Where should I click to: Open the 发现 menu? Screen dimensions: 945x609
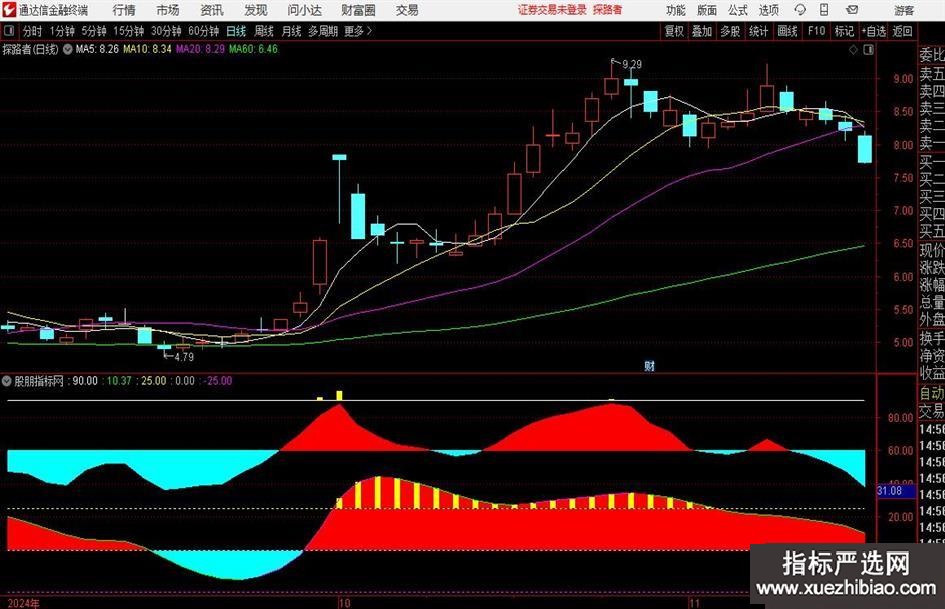coord(256,10)
